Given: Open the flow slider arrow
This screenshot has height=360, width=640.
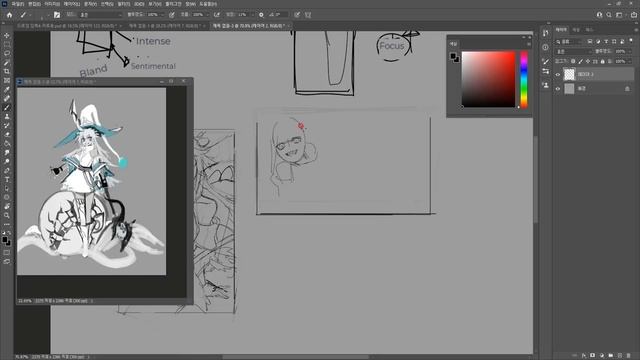Looking at the screenshot, I should pos(208,15).
